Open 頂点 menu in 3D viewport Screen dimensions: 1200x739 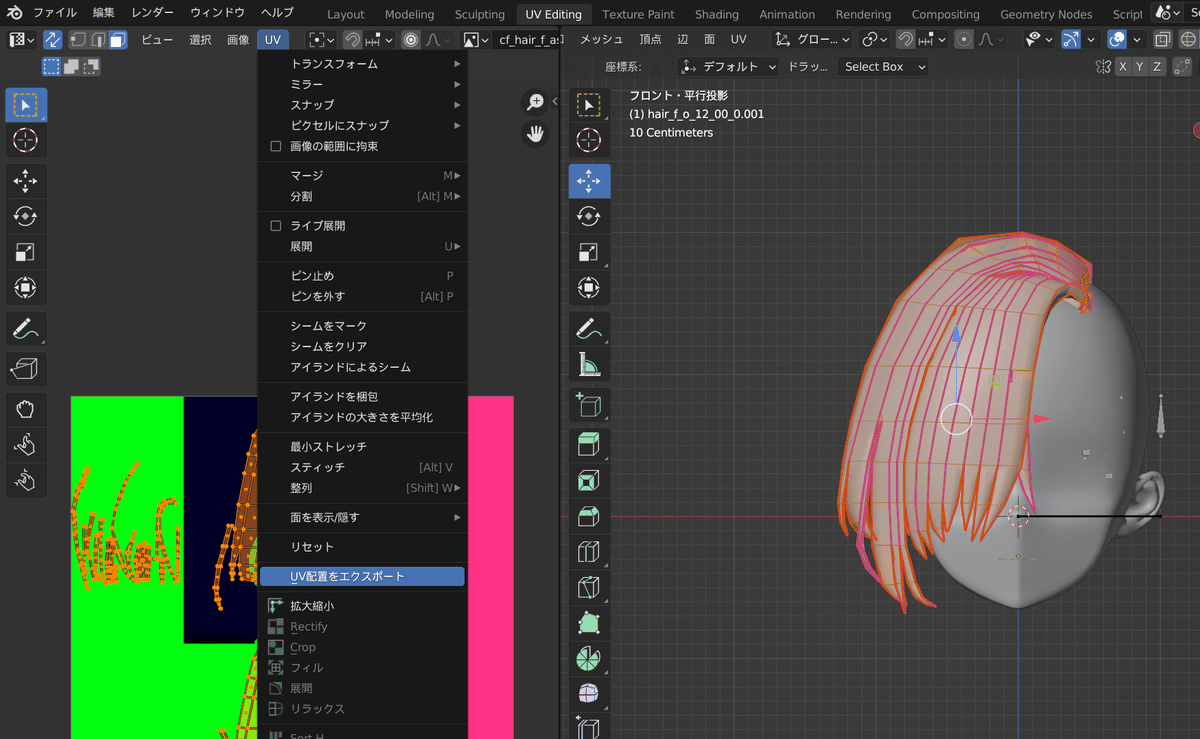[x=650, y=40]
